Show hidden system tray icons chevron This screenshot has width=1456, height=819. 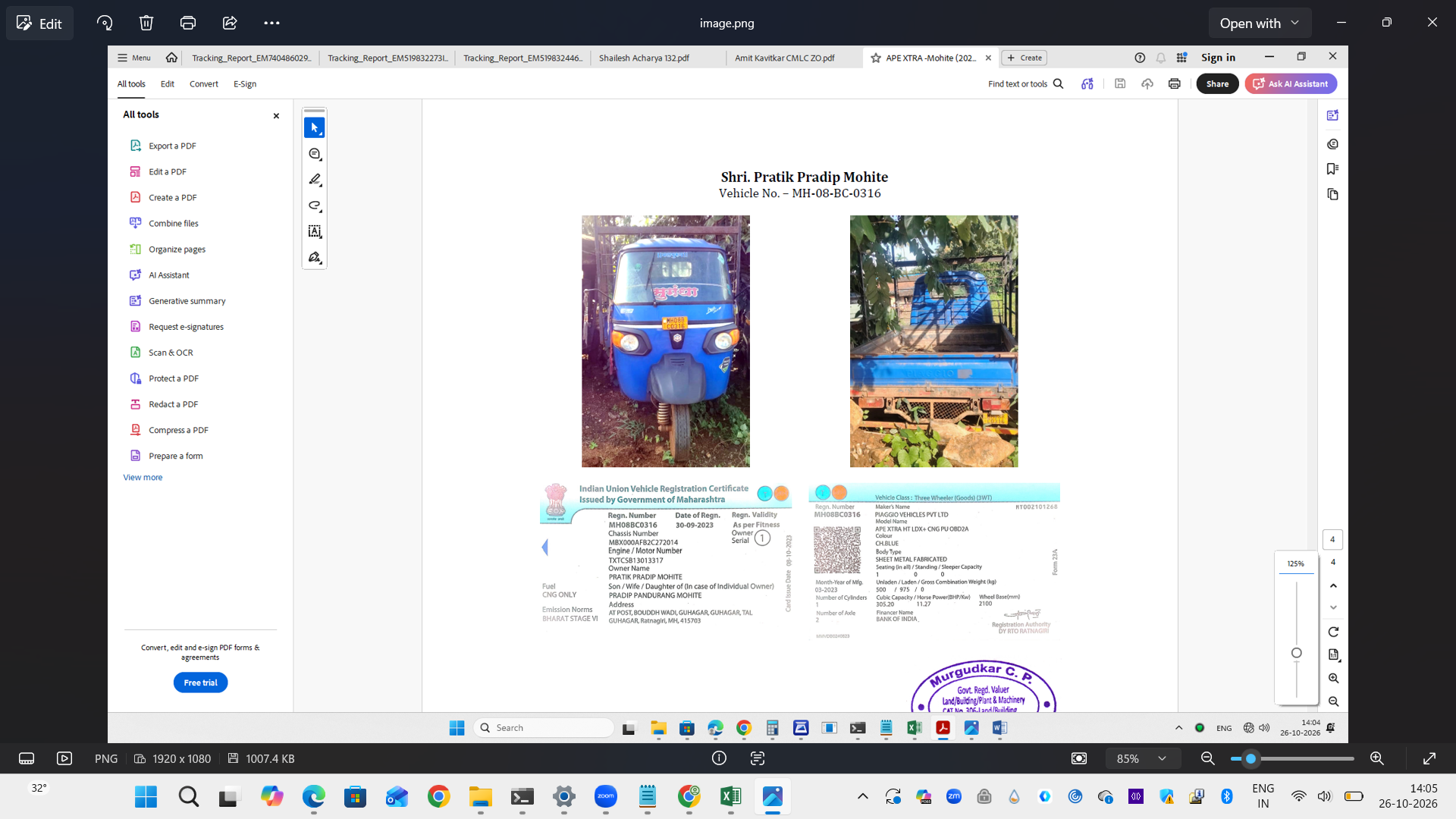[862, 796]
